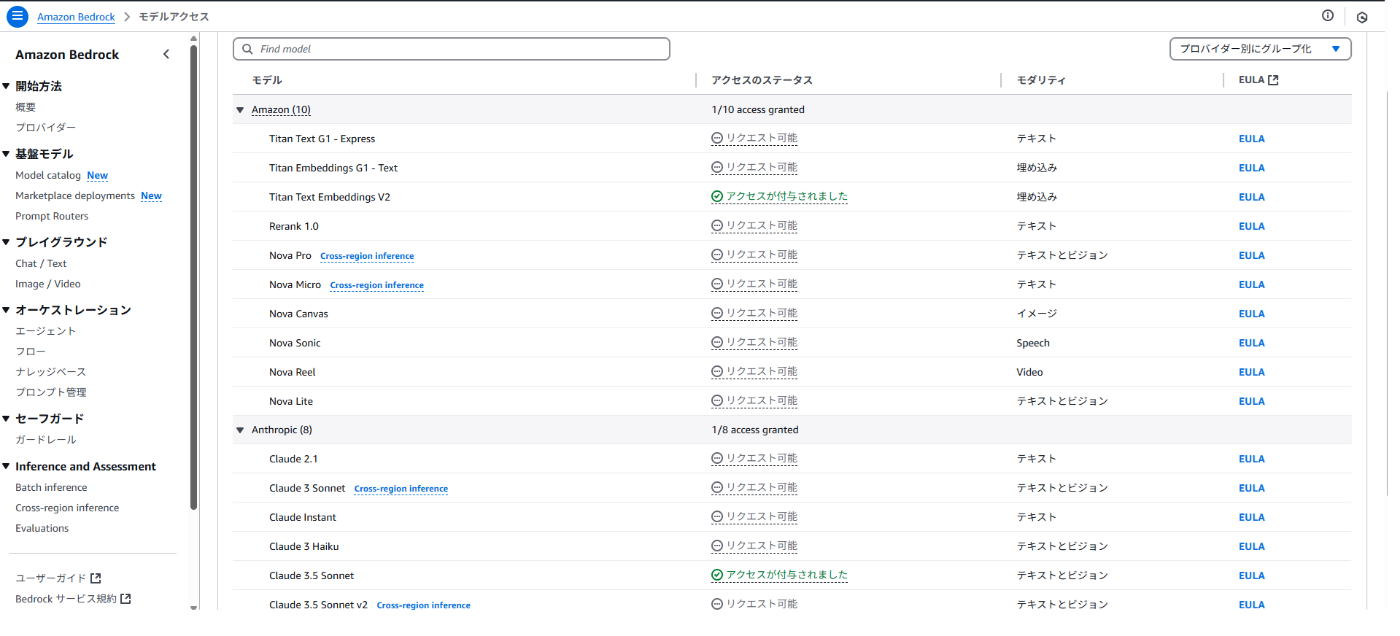
Task: Click green check icon for Titan Text Embeddings V2
Action: coord(717,197)
